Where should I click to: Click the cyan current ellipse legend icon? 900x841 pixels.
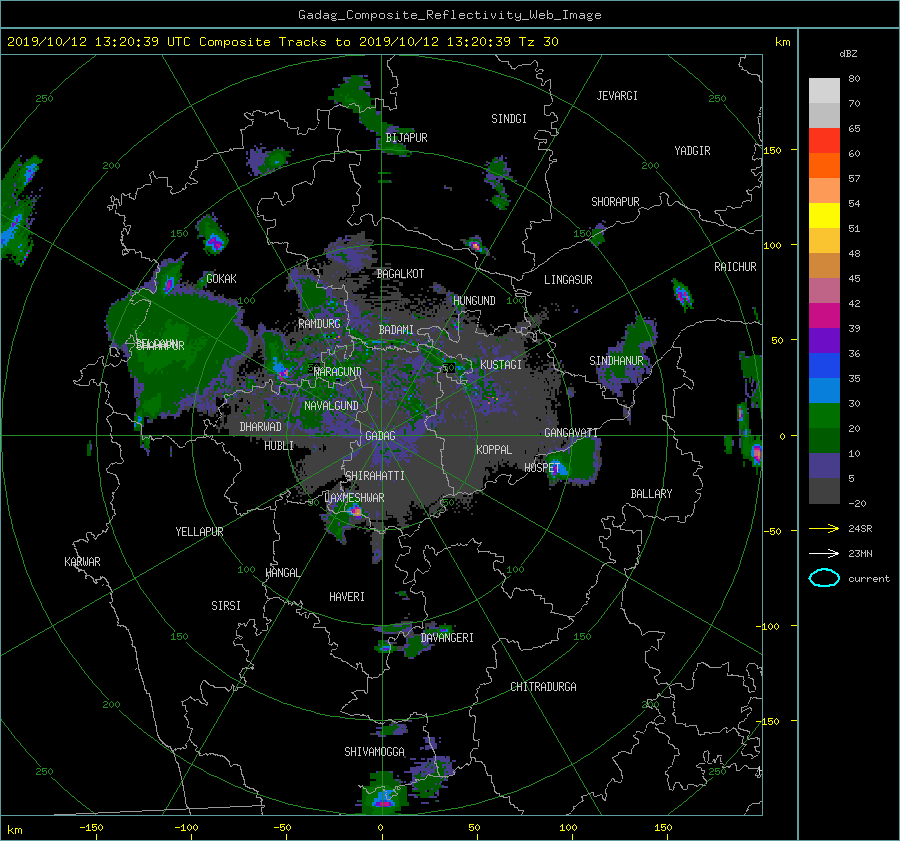[824, 578]
